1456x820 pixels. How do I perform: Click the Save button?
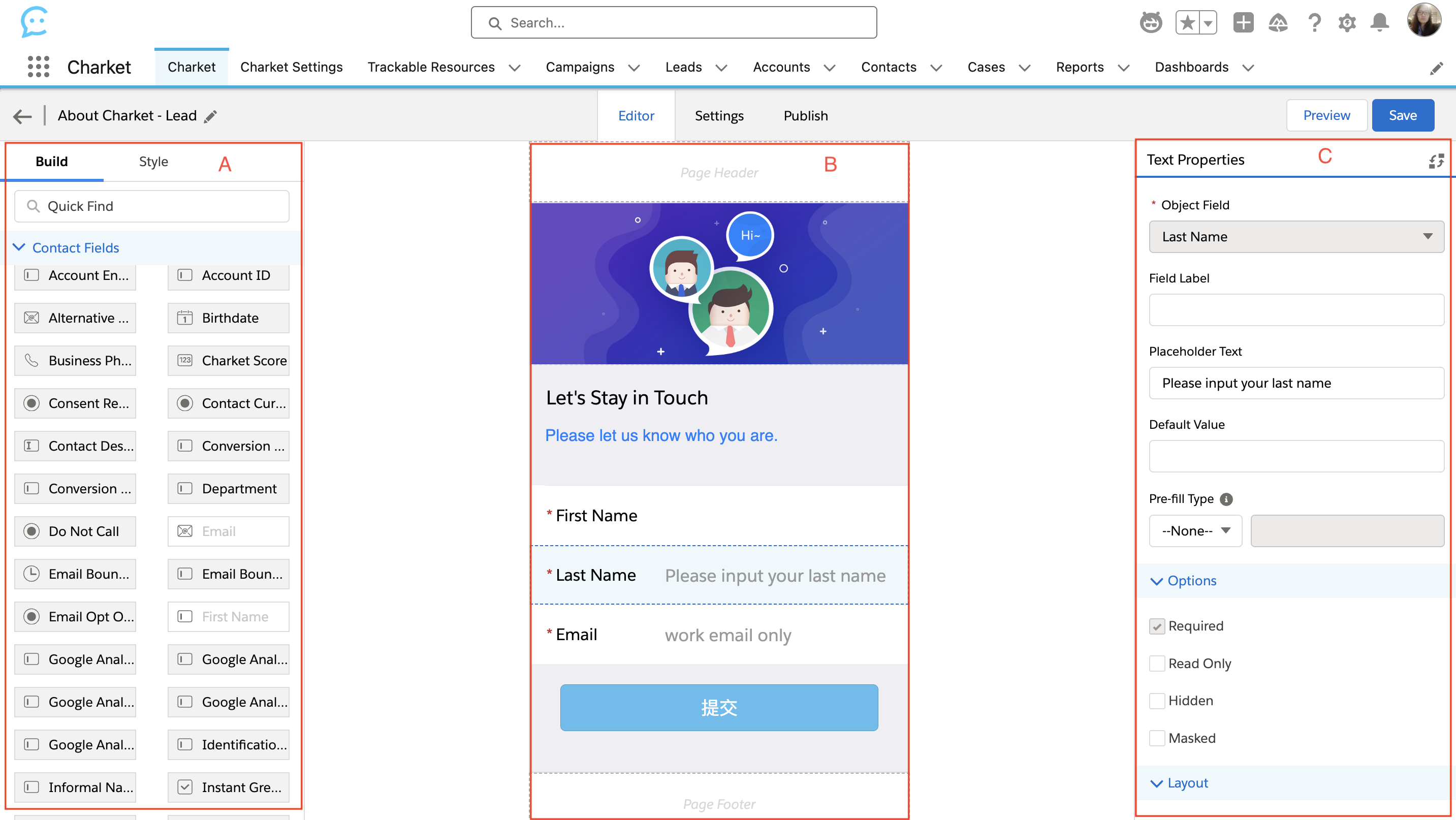[x=1402, y=115]
